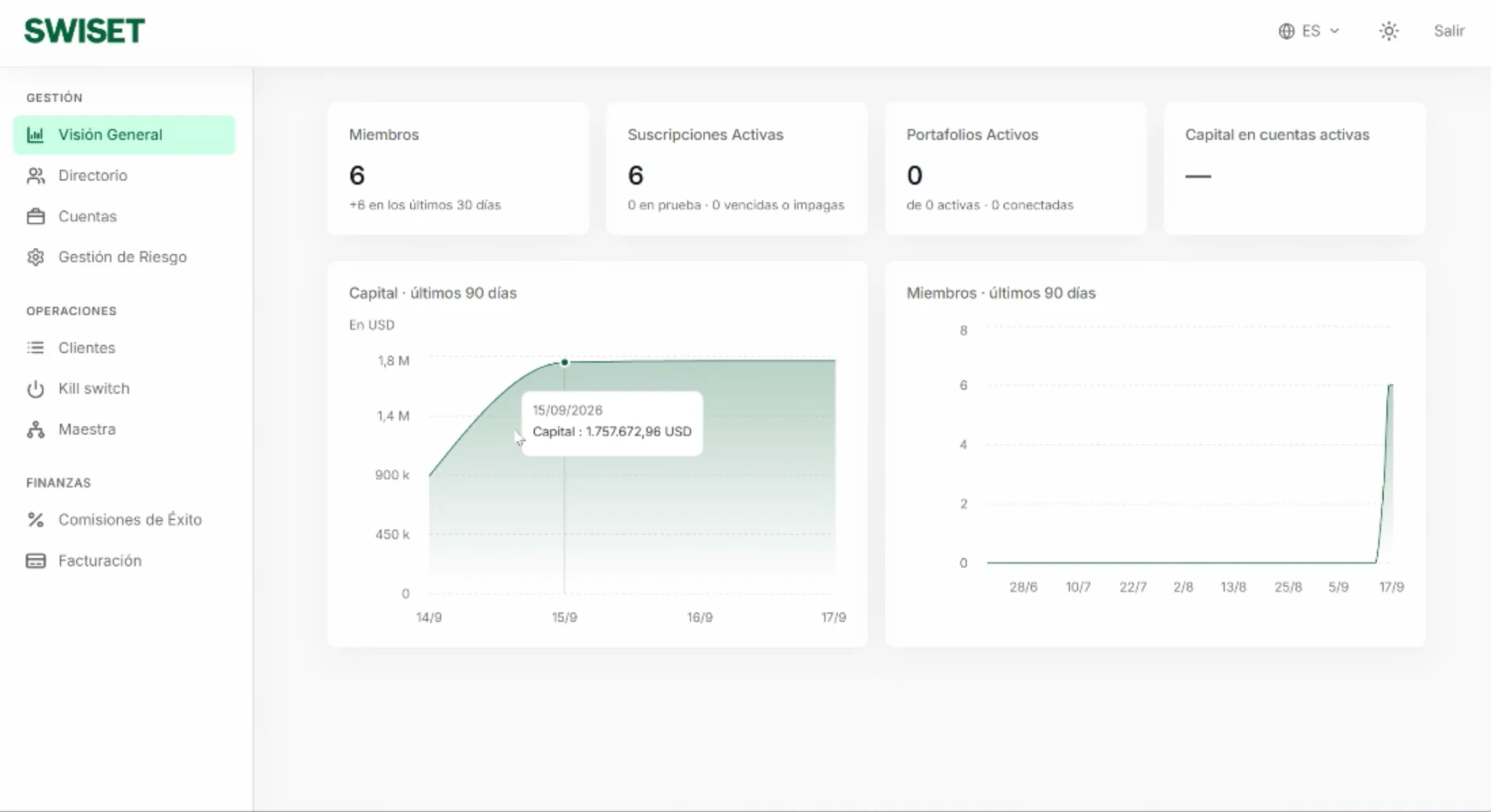Click the Clientes list icon
1491x812 pixels.
pyautogui.click(x=36, y=348)
